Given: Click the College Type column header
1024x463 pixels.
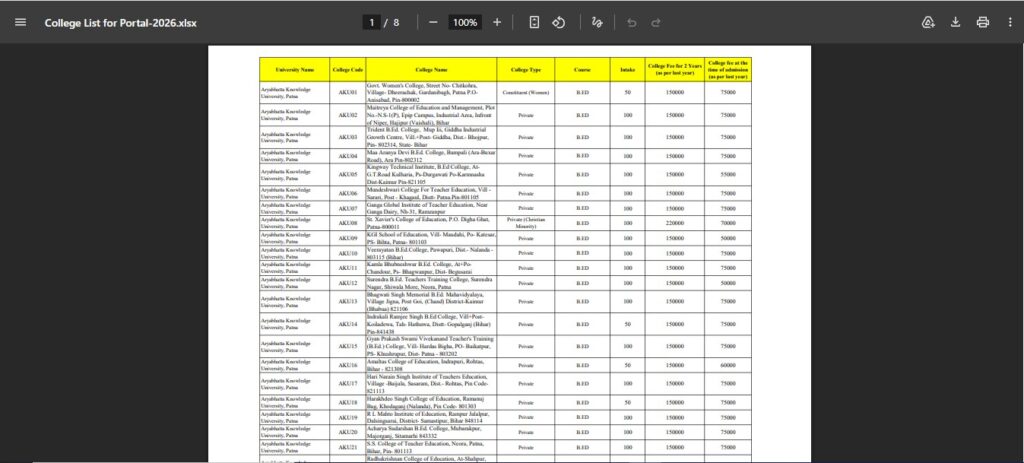Looking at the screenshot, I should click(x=526, y=69).
